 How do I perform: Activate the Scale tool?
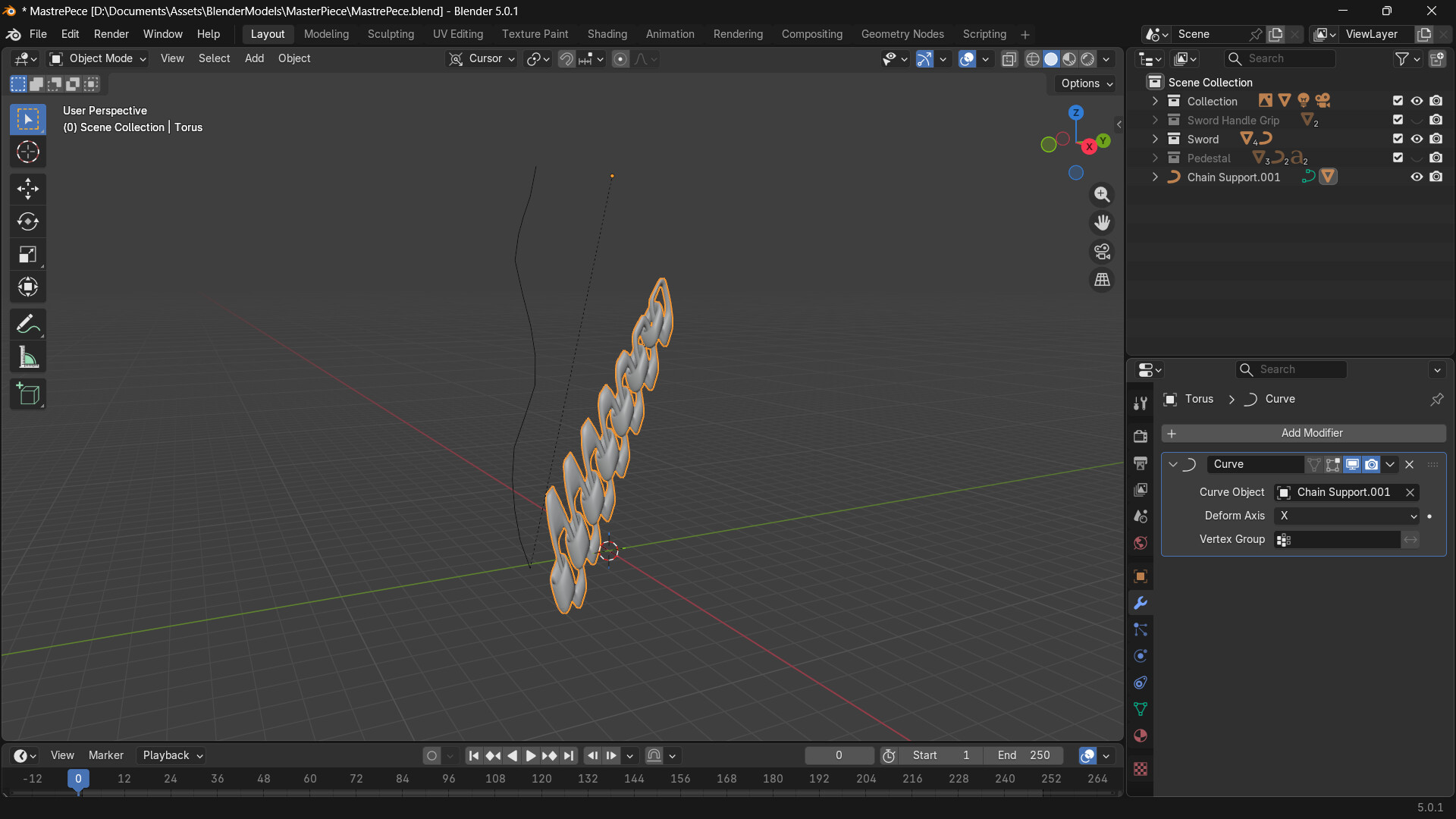pyautogui.click(x=28, y=255)
